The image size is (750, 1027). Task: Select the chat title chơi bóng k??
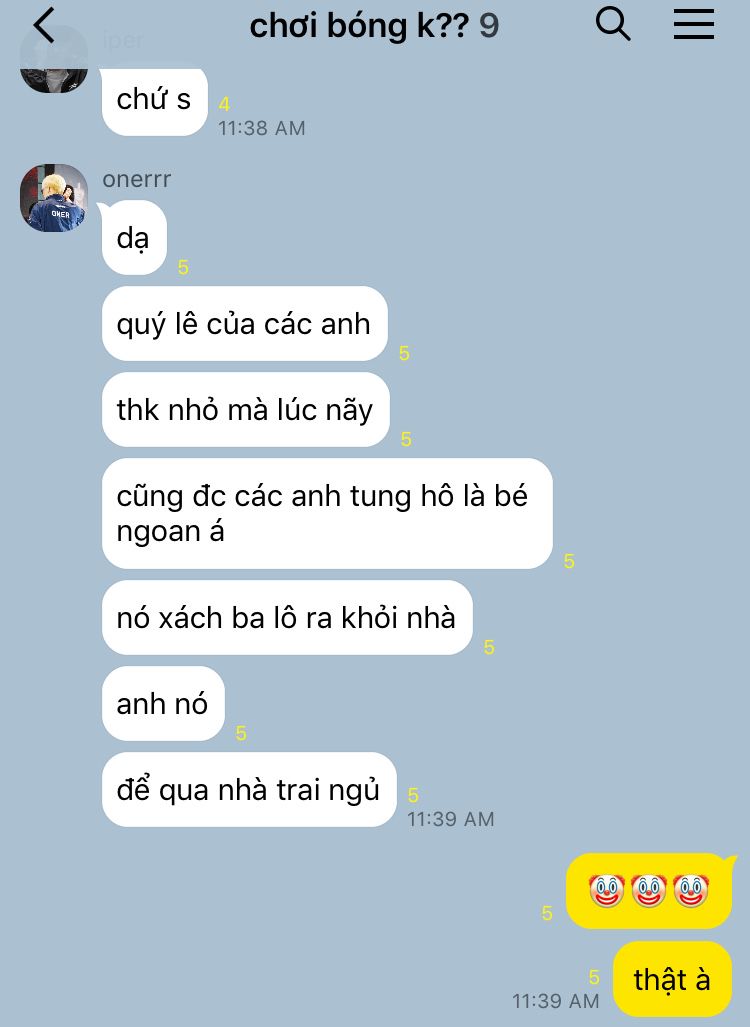pos(360,26)
